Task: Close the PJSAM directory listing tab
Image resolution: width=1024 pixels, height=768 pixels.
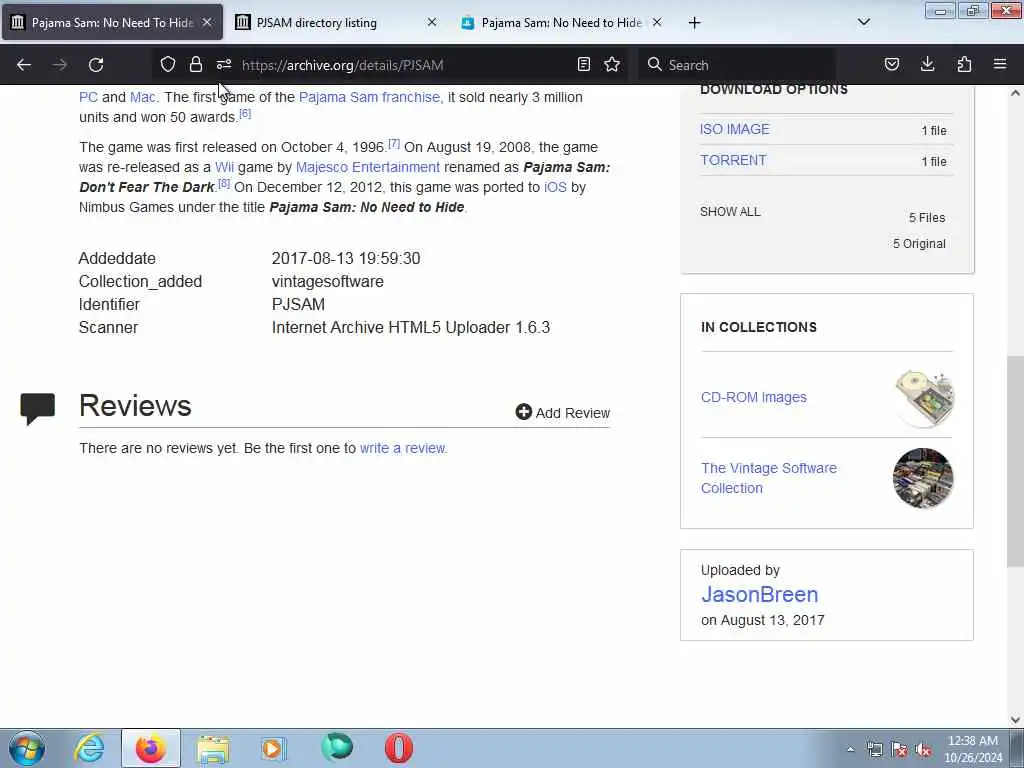Action: (432, 22)
